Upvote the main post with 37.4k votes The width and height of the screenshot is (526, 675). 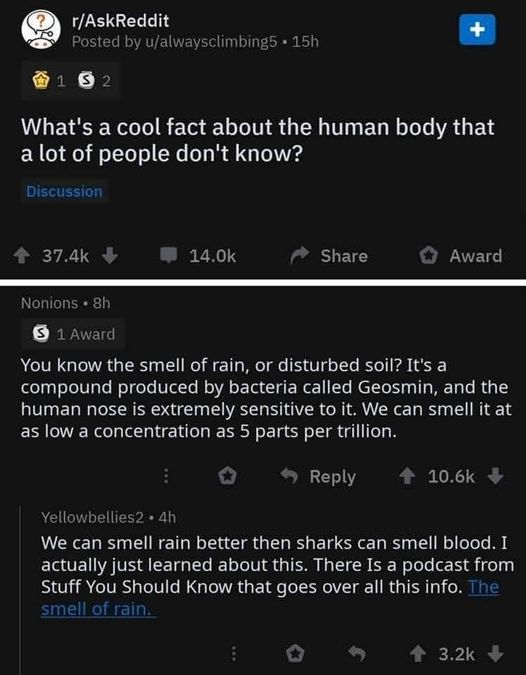click(22, 256)
